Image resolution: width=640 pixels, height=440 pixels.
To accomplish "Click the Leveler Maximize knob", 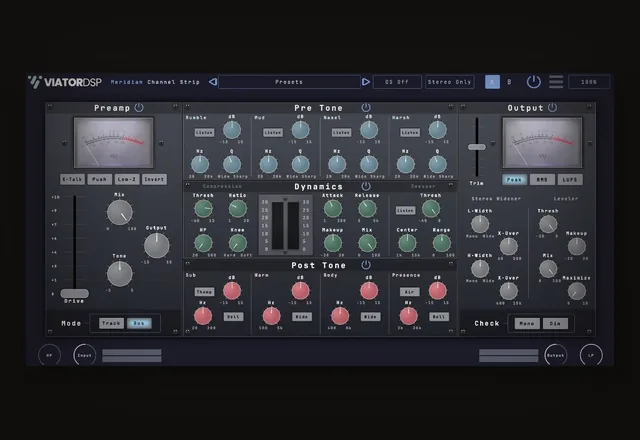I will (x=577, y=291).
